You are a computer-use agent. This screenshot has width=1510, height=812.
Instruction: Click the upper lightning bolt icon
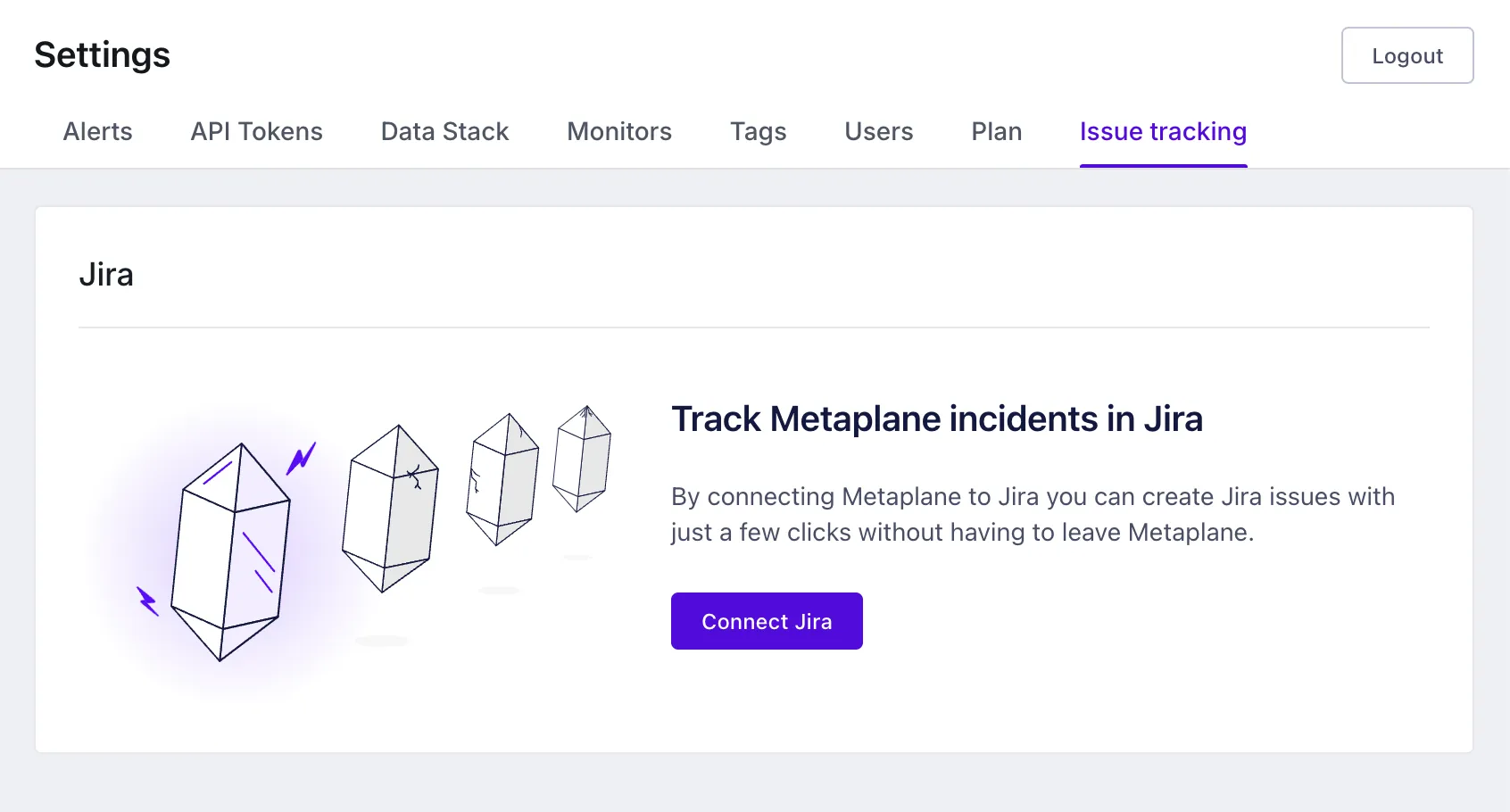302,460
